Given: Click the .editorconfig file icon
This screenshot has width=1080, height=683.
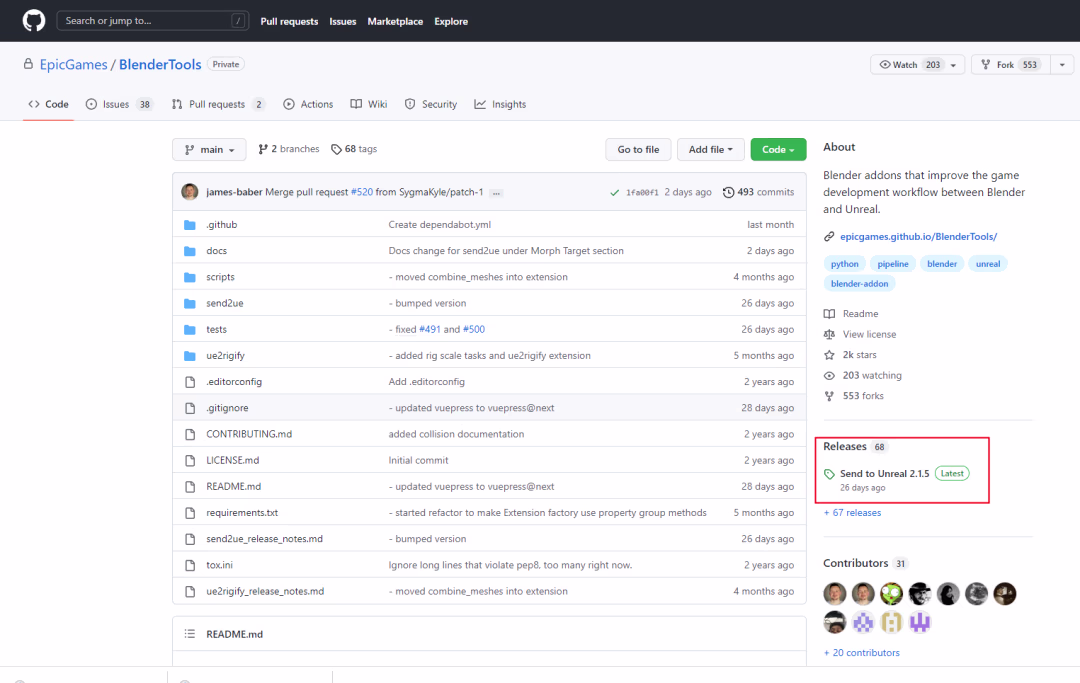Looking at the screenshot, I should coord(190,382).
